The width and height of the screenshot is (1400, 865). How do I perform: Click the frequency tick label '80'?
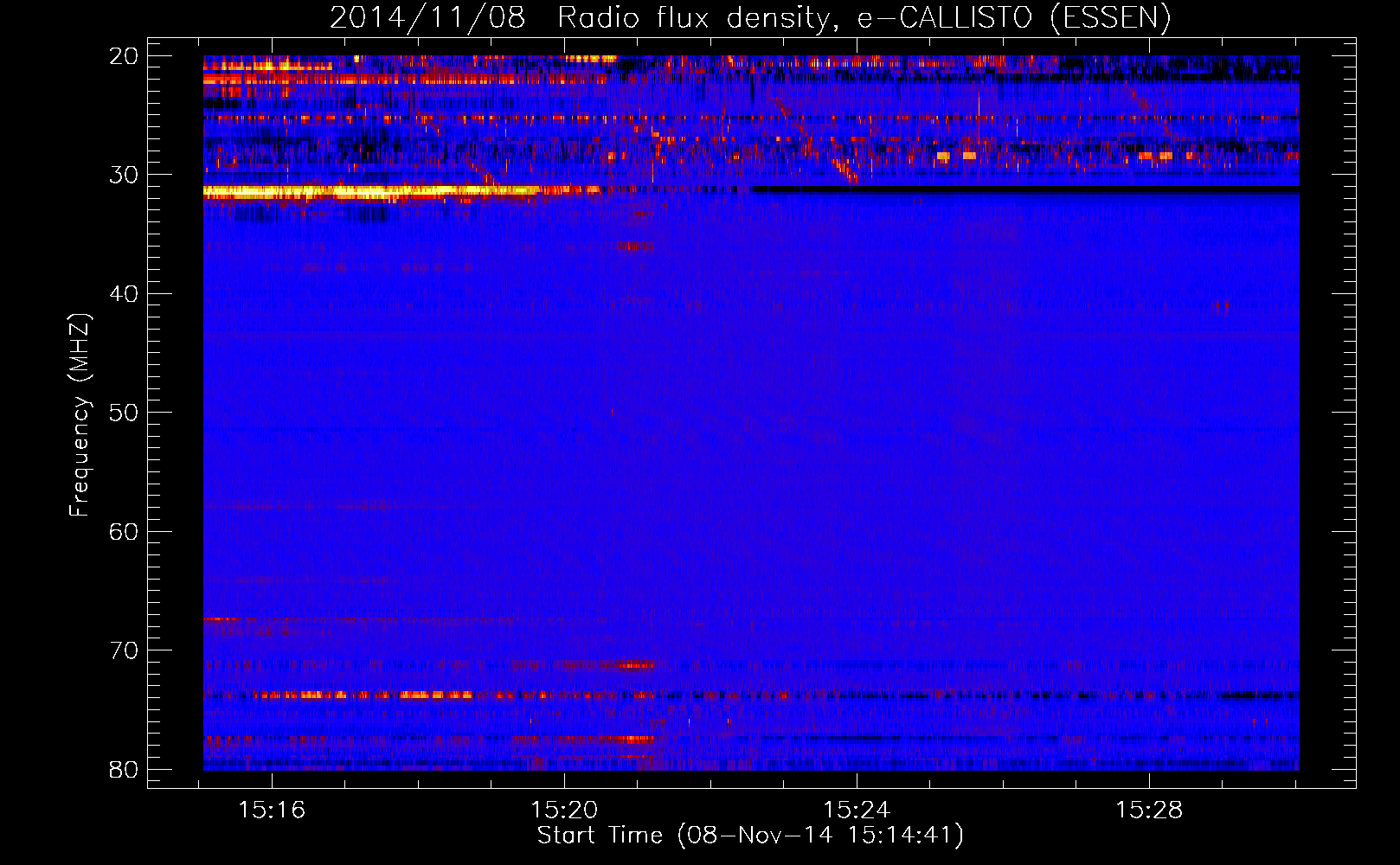pyautogui.click(x=125, y=769)
